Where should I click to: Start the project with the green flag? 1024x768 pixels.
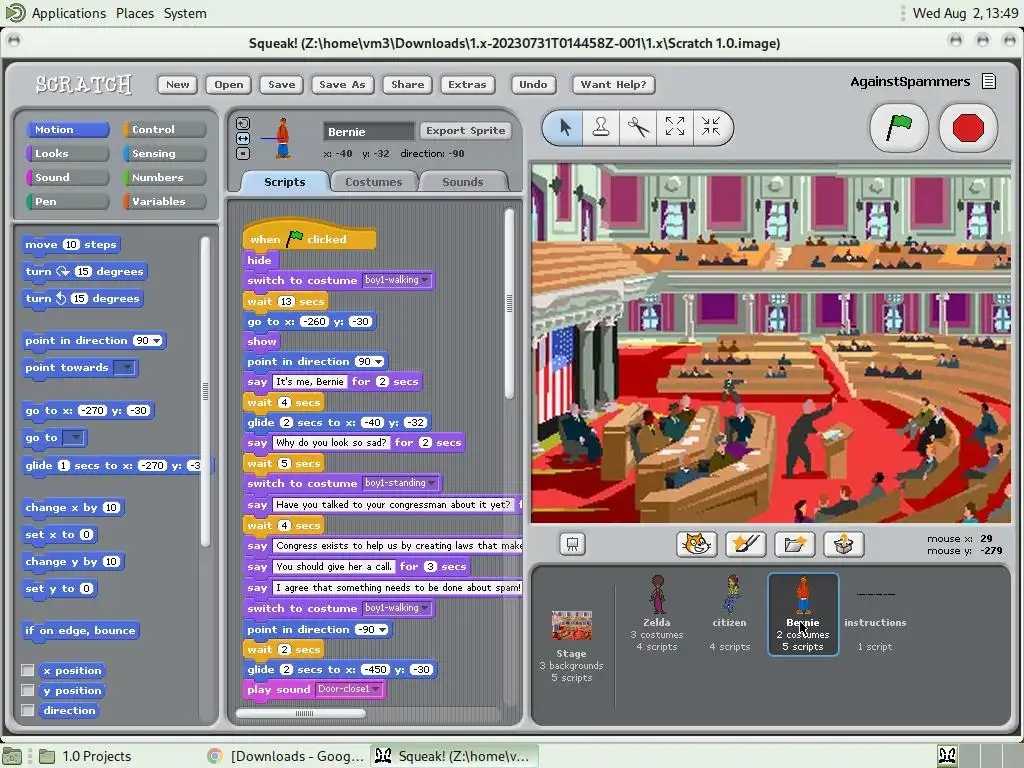(899, 128)
